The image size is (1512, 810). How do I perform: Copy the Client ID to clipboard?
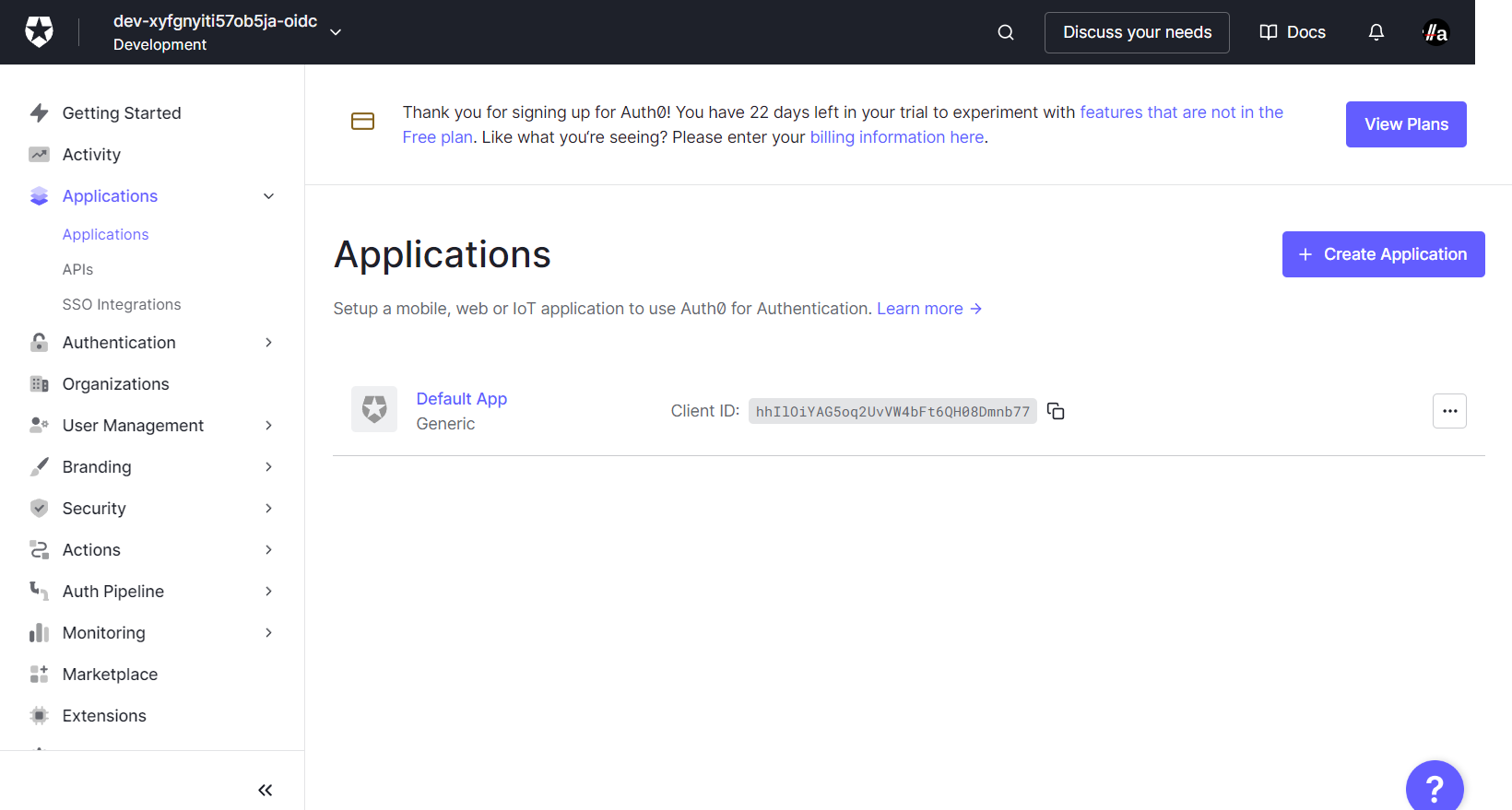[1056, 411]
